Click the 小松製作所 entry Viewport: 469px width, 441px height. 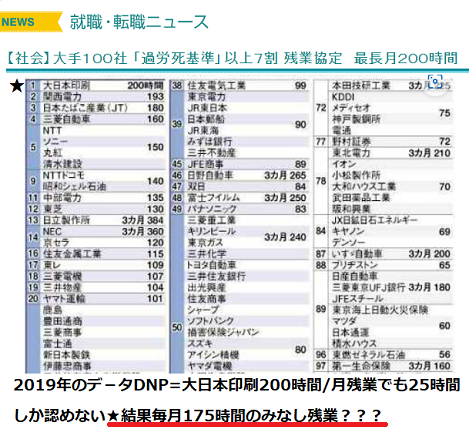356,175
